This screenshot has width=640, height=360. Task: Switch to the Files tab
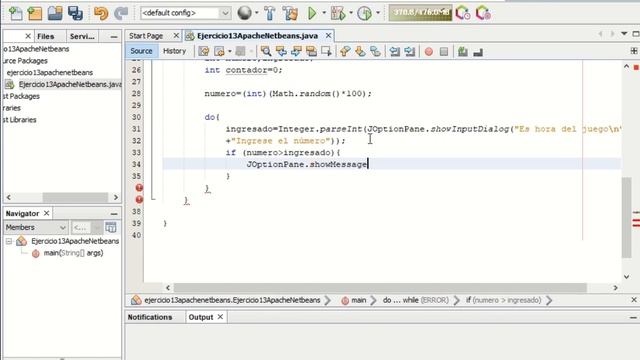point(45,36)
